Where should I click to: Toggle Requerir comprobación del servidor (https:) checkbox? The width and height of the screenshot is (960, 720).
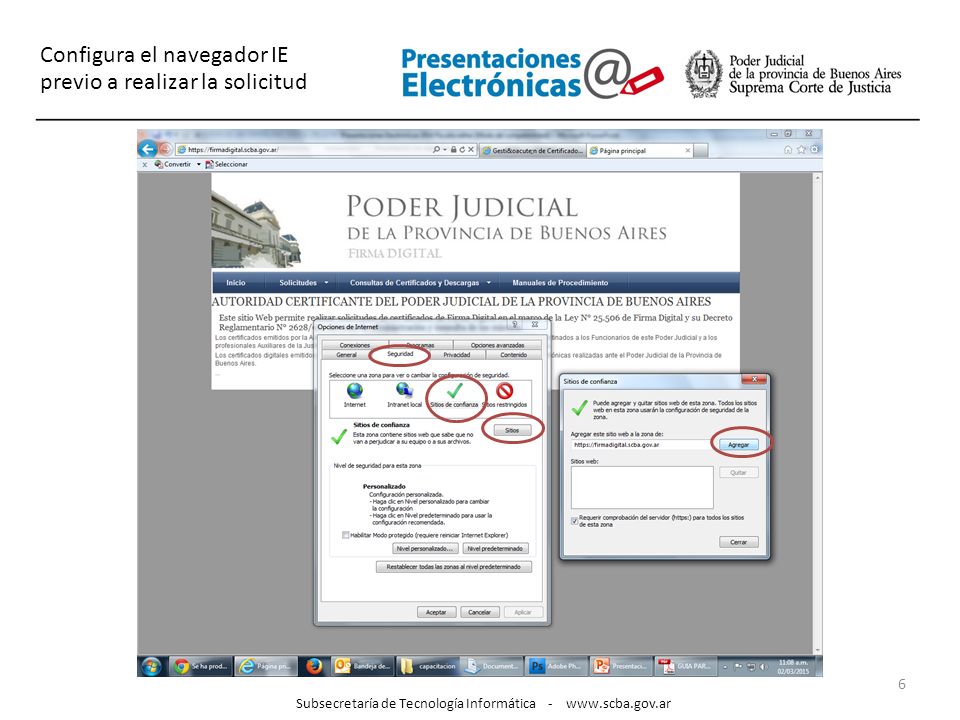tap(574, 521)
